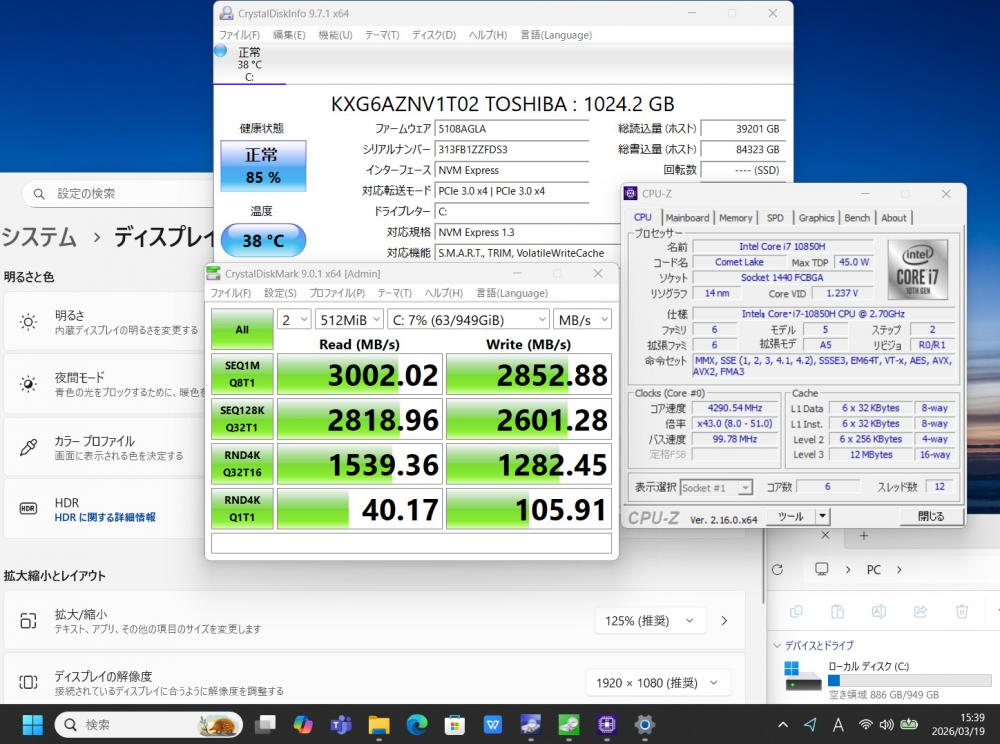
Task: Open the 機能(U) menu in CrystalDiskInfo
Action: pyautogui.click(x=335, y=35)
